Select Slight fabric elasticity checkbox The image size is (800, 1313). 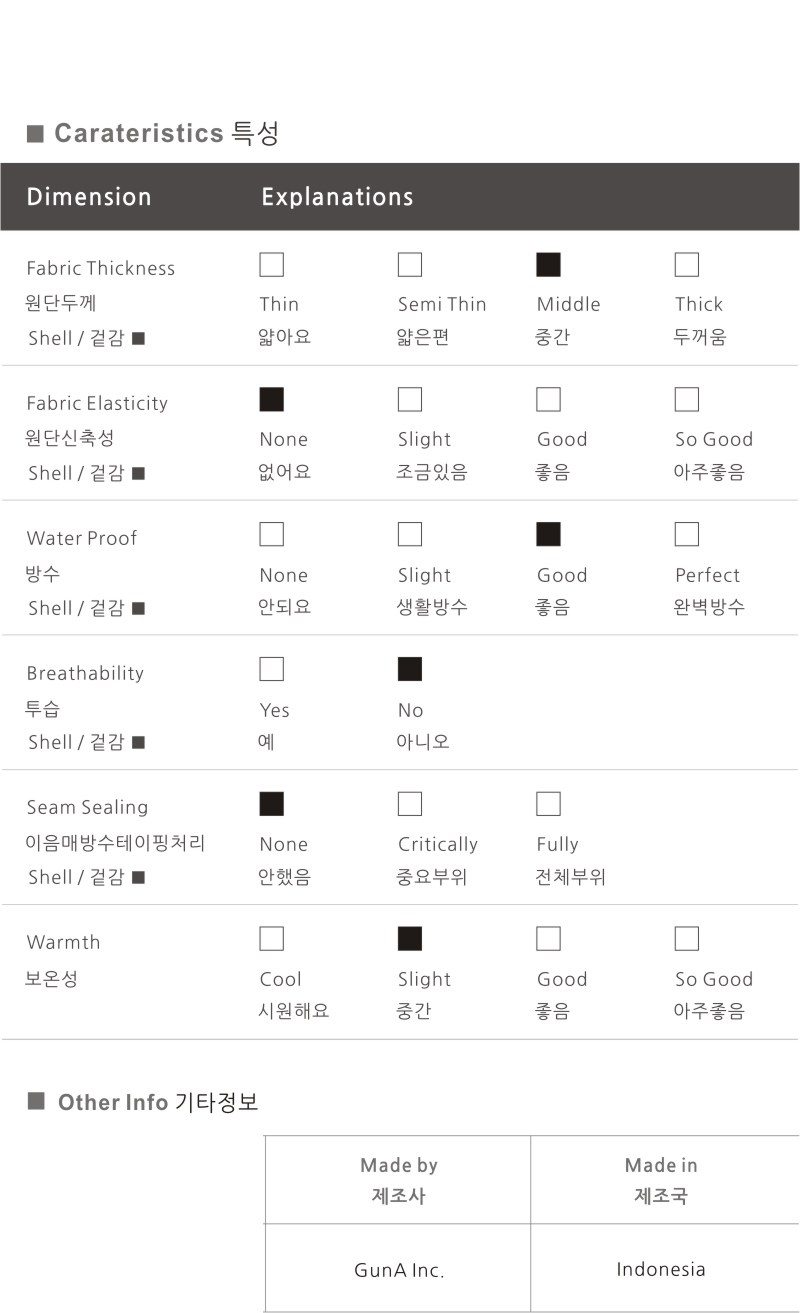[x=410, y=400]
